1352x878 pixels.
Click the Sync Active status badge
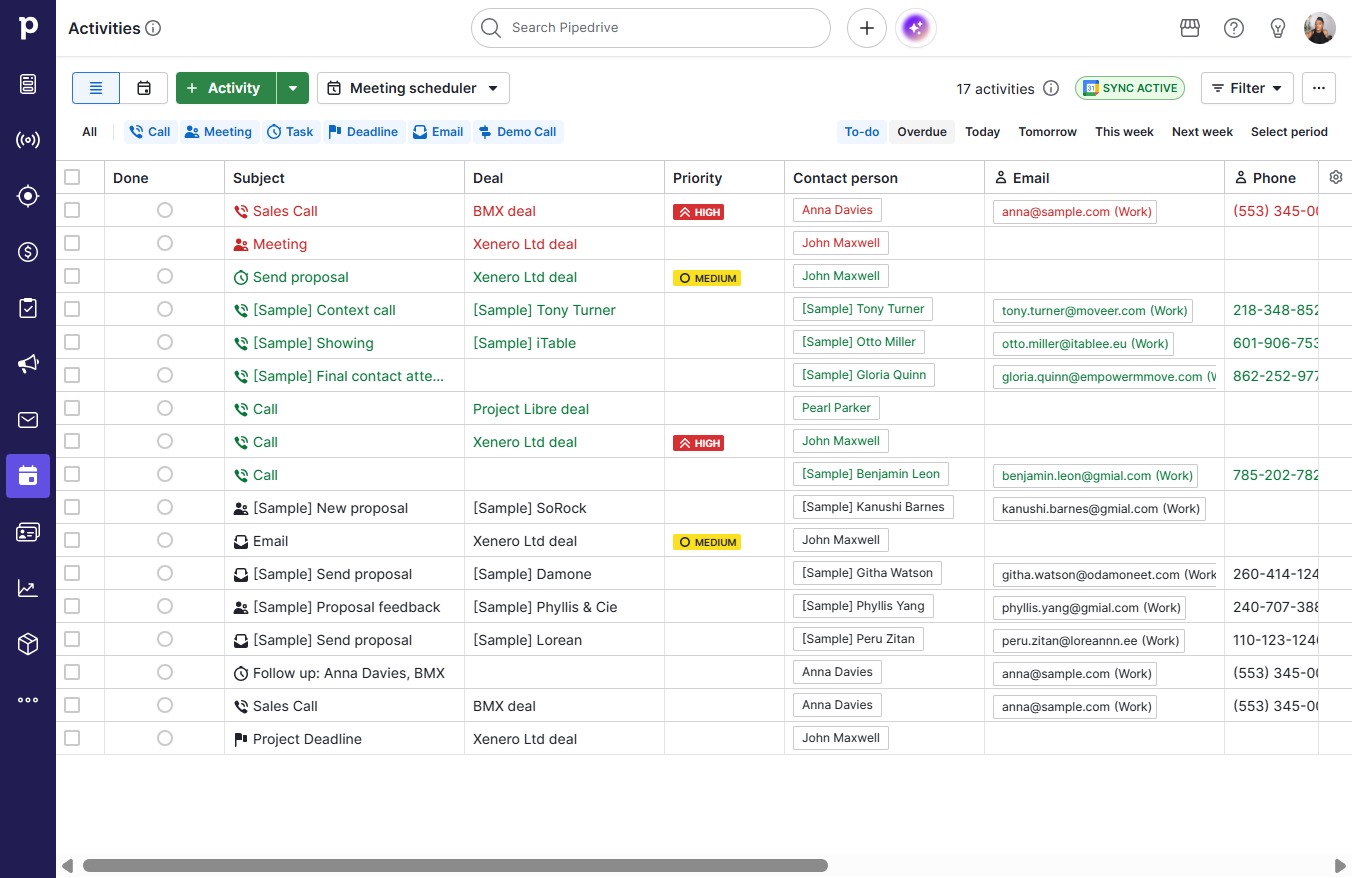click(1130, 88)
